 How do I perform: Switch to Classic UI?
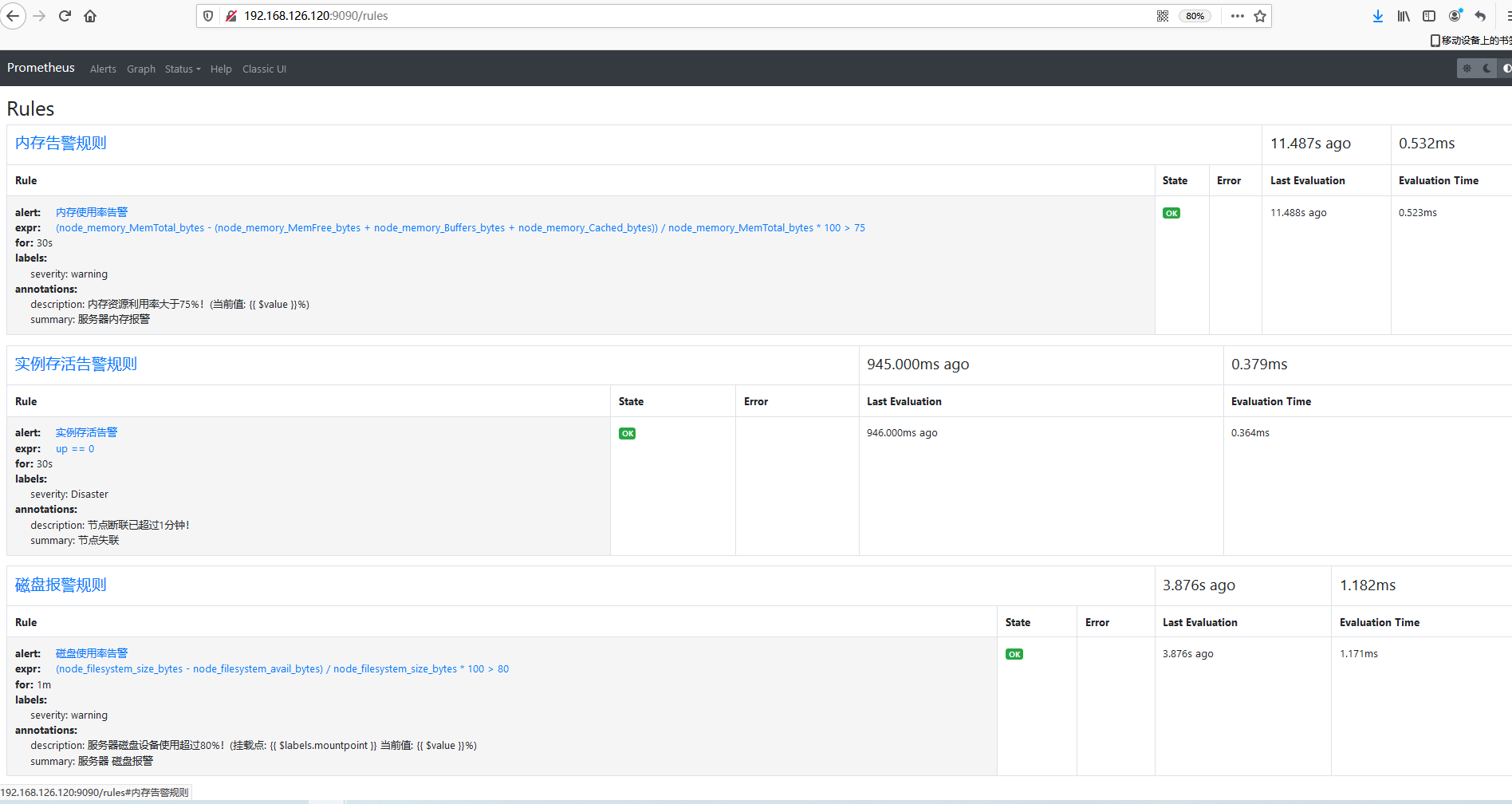[x=264, y=69]
